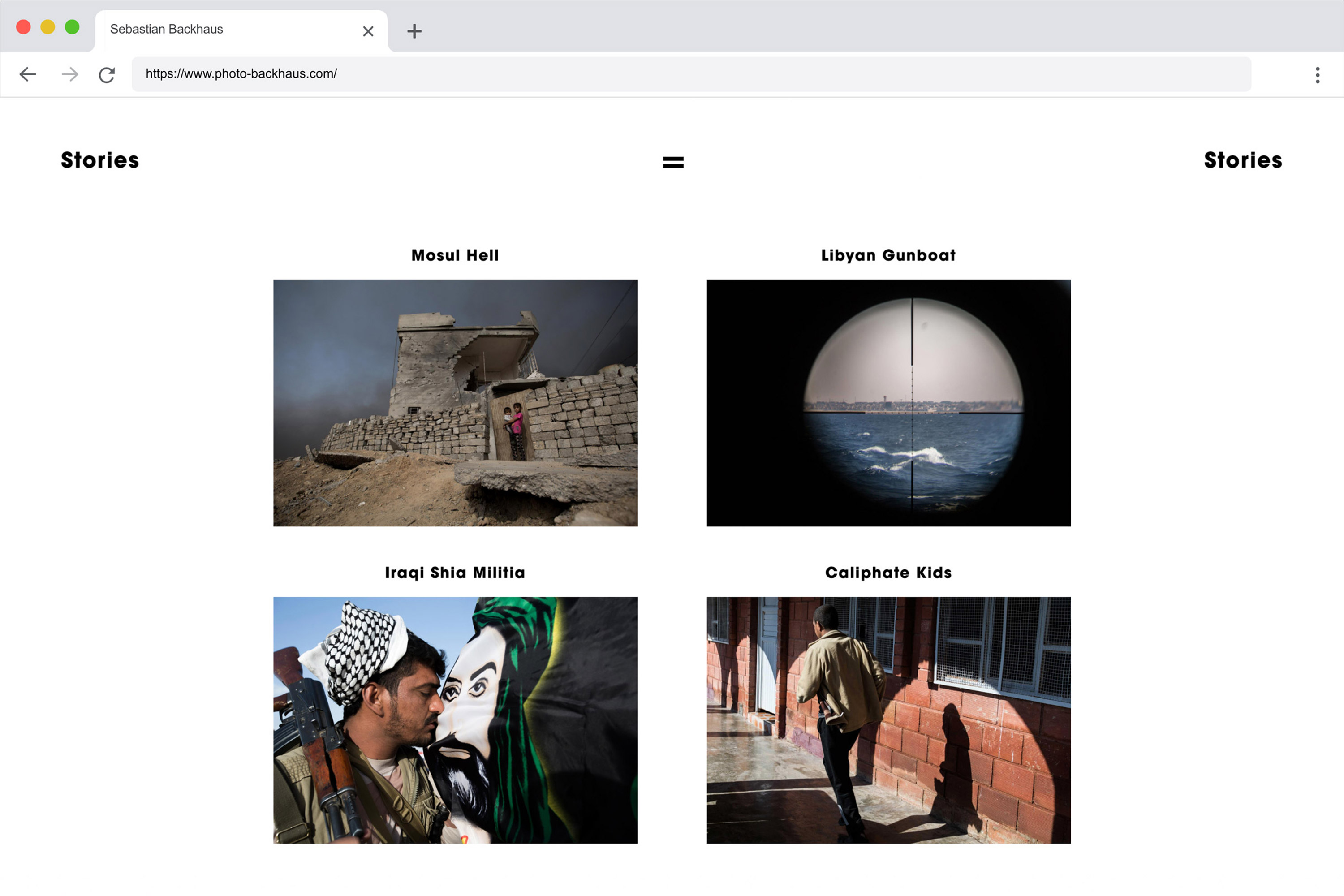Close the Sebastian Backhaus tab
This screenshot has width=1344, height=896.
coord(368,31)
